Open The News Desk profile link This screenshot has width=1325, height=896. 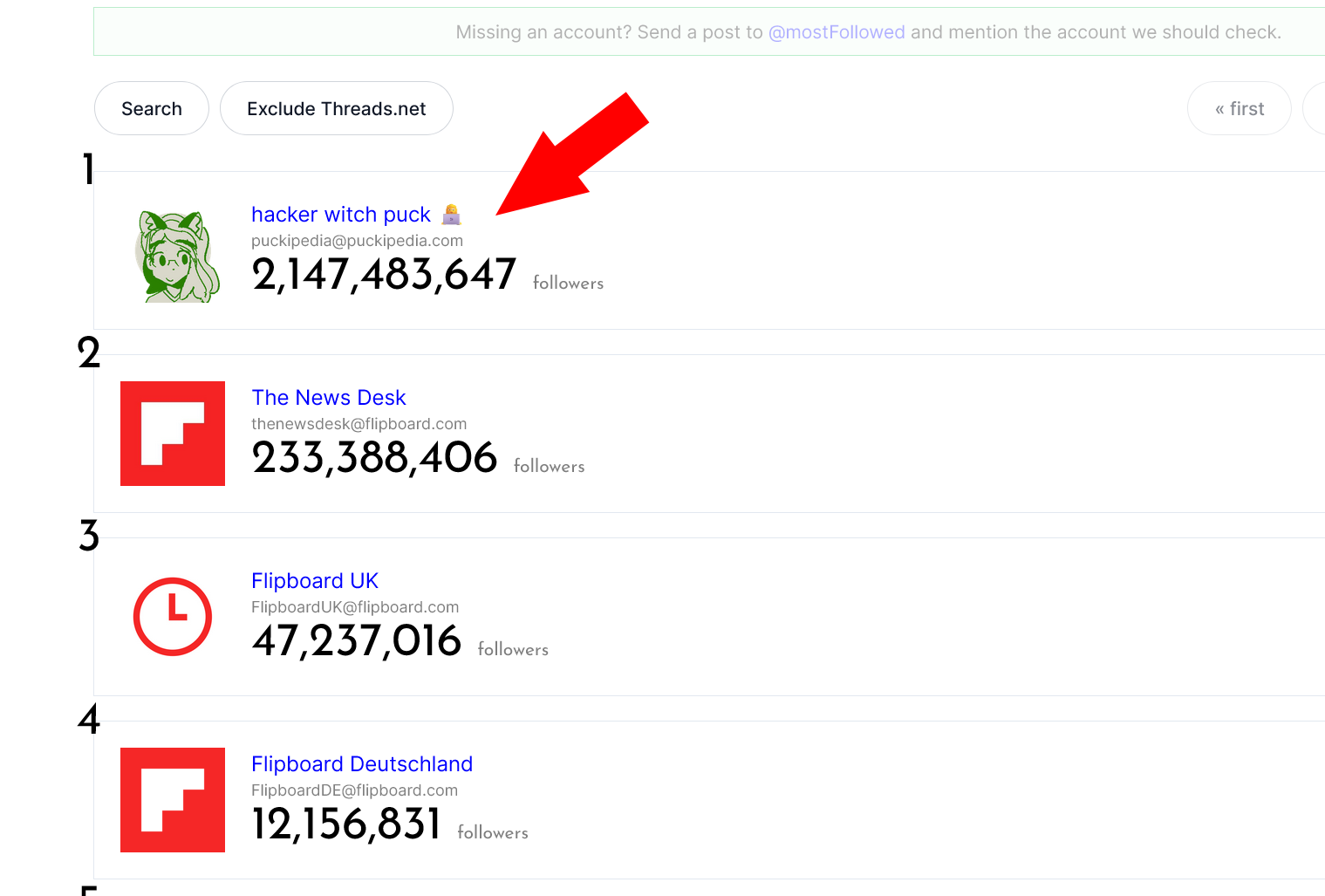pyautogui.click(x=329, y=398)
